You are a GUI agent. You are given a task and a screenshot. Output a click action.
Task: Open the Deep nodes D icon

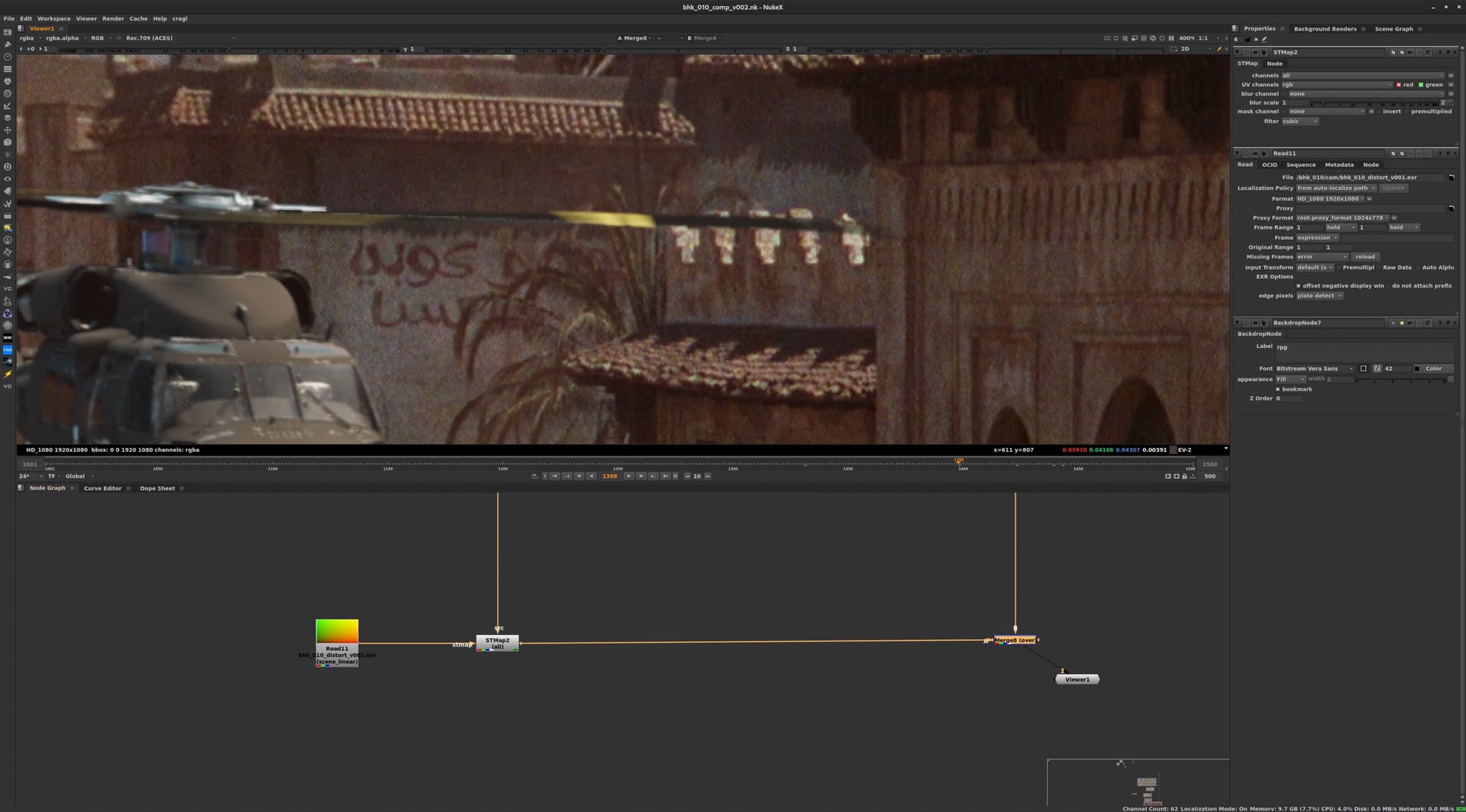click(x=7, y=167)
